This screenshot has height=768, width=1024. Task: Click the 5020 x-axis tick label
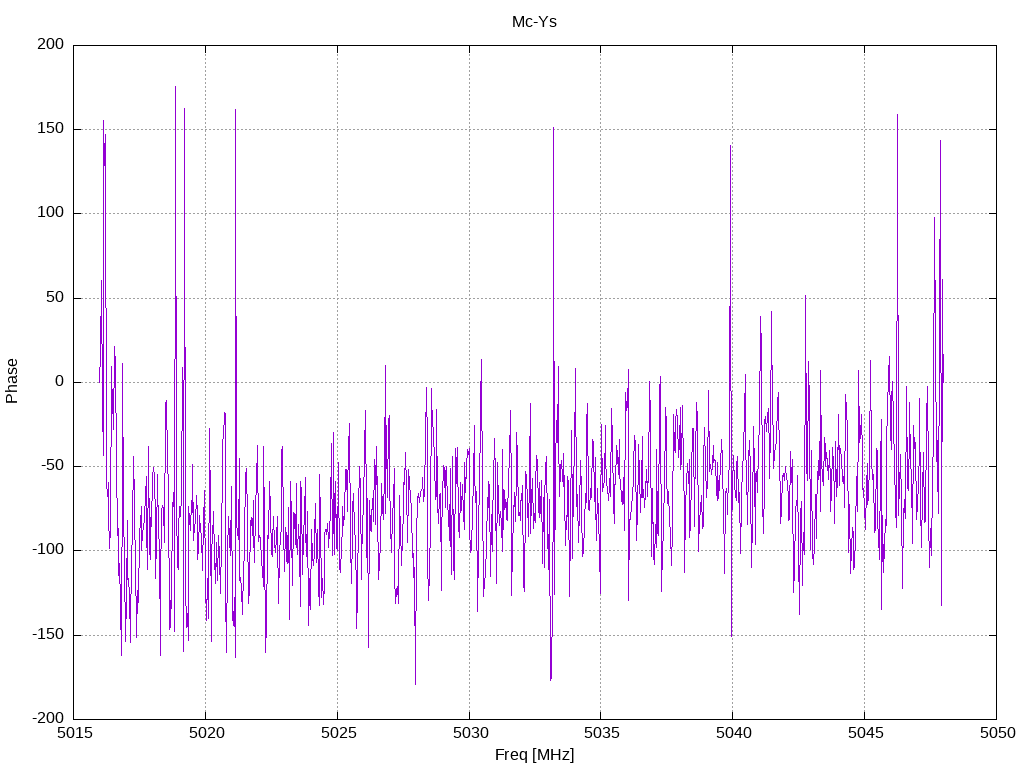click(207, 733)
